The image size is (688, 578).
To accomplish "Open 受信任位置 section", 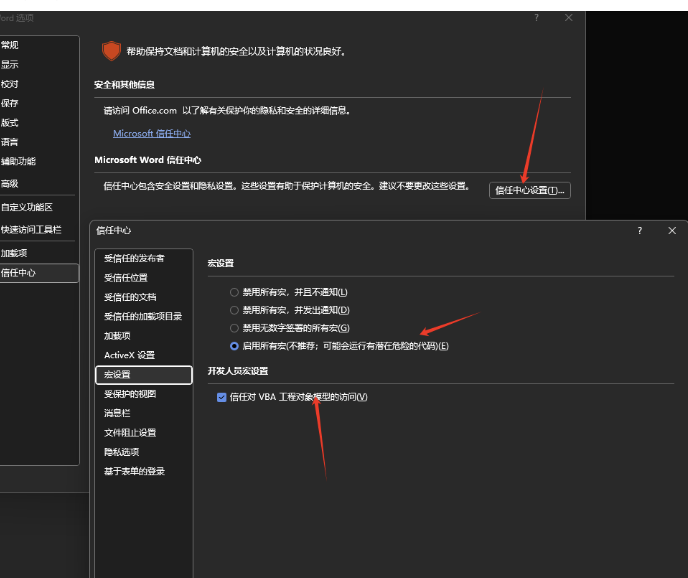I will click(126, 278).
